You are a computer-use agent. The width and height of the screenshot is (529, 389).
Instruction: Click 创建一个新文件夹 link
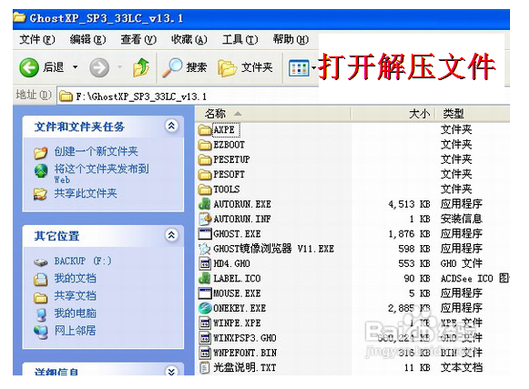click(96, 151)
